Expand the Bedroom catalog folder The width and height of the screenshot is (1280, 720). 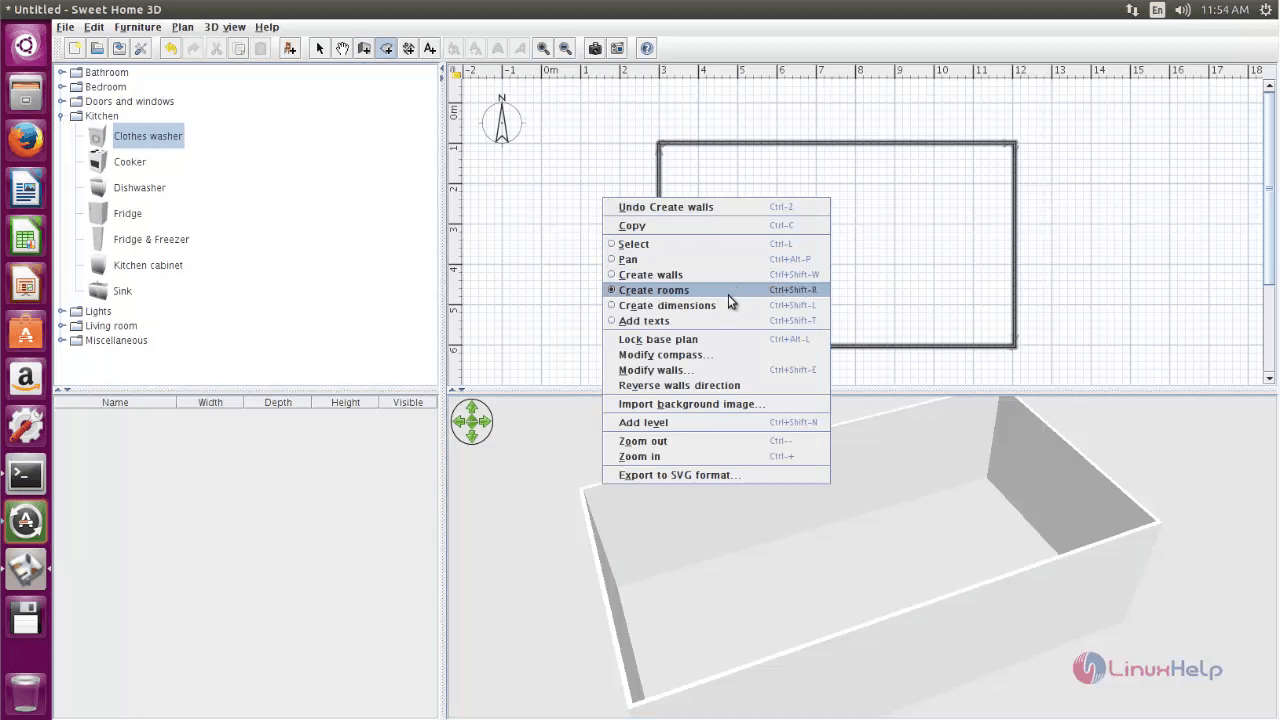pos(62,87)
